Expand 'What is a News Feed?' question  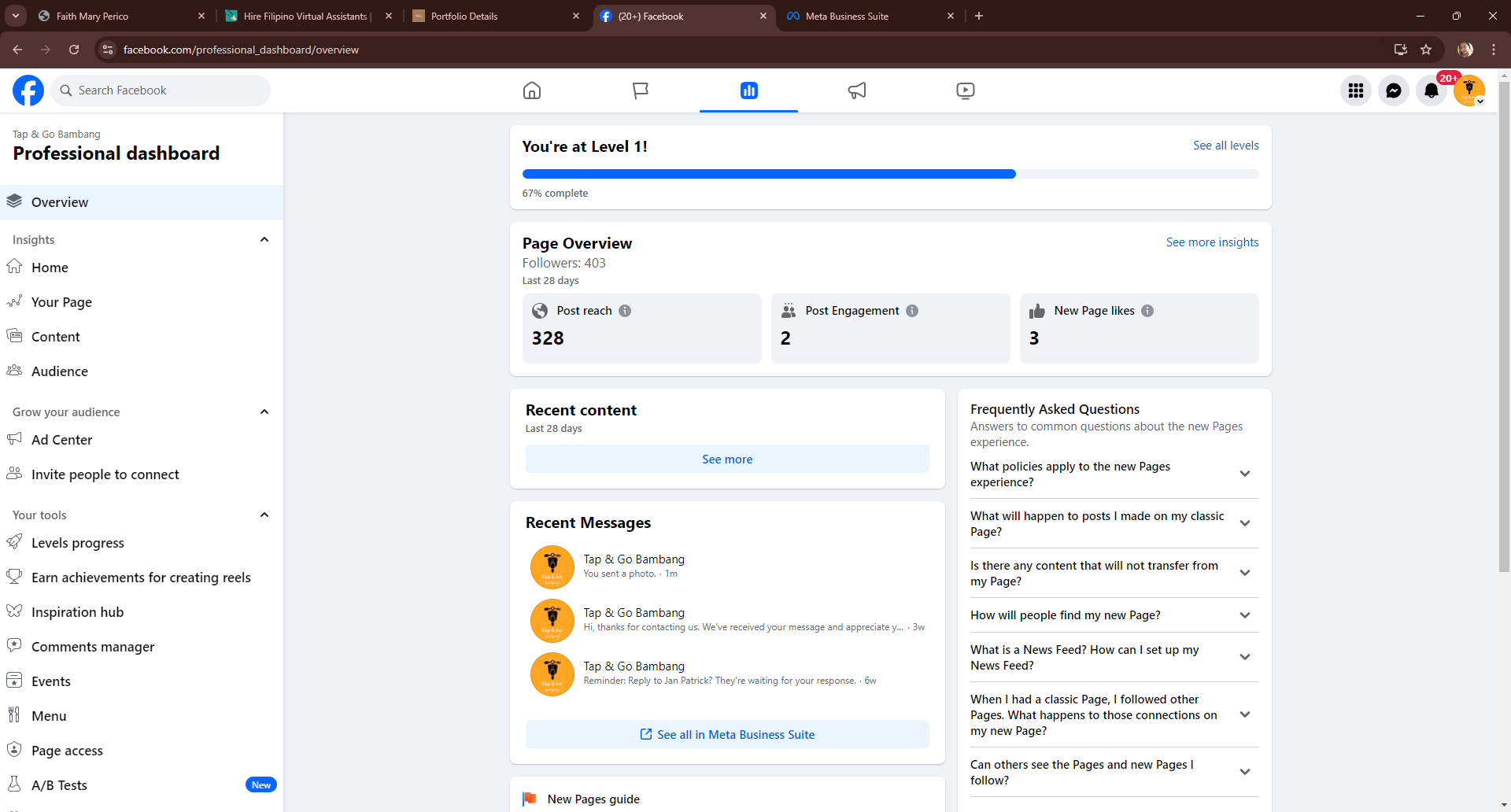[x=1245, y=657]
